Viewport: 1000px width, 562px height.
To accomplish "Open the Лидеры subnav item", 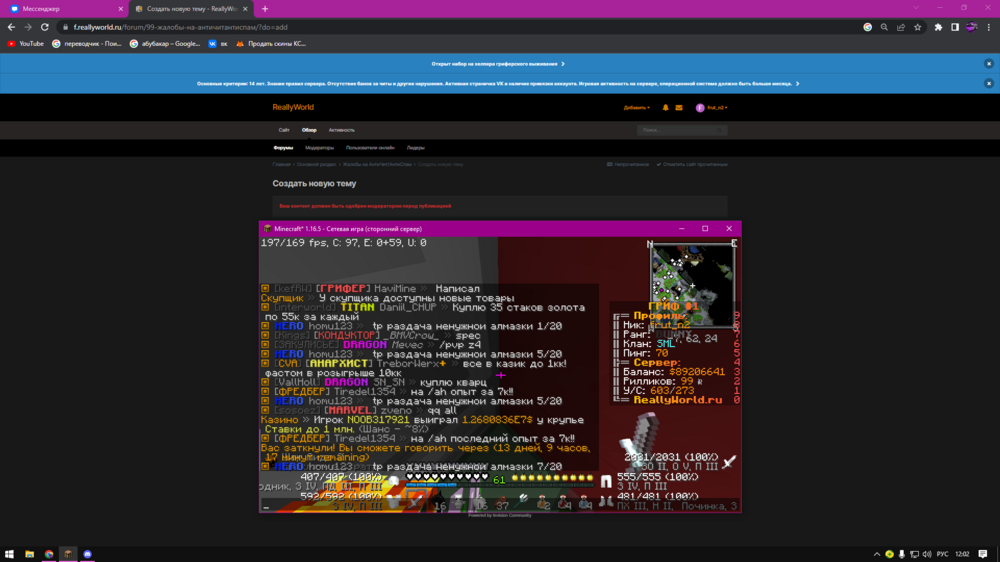I will pyautogui.click(x=415, y=148).
